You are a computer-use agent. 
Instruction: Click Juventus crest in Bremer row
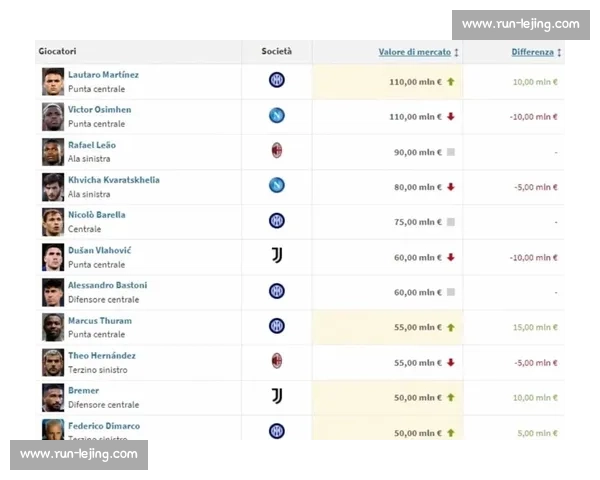(x=277, y=396)
